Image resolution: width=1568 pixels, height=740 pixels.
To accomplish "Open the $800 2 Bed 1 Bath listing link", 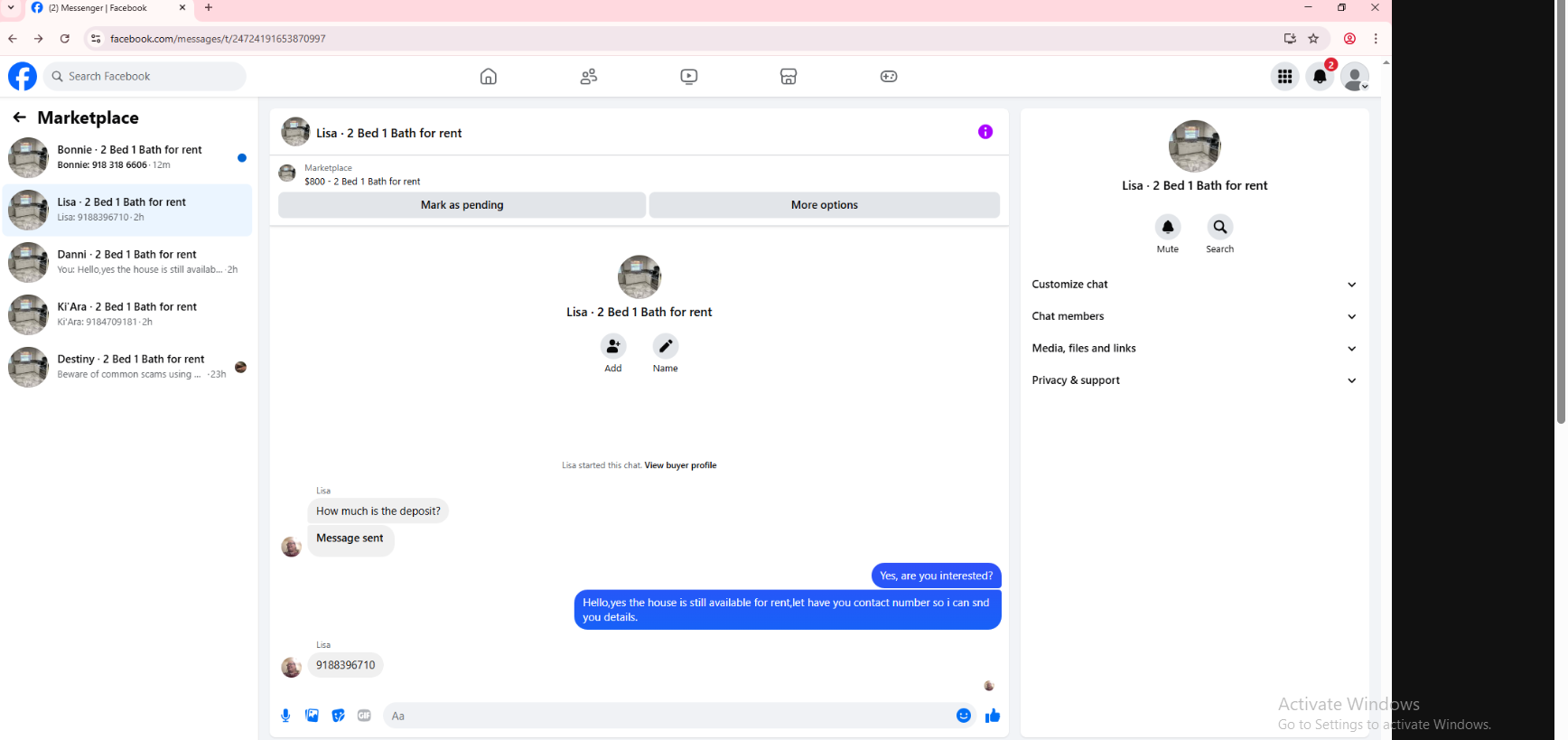I will click(362, 182).
